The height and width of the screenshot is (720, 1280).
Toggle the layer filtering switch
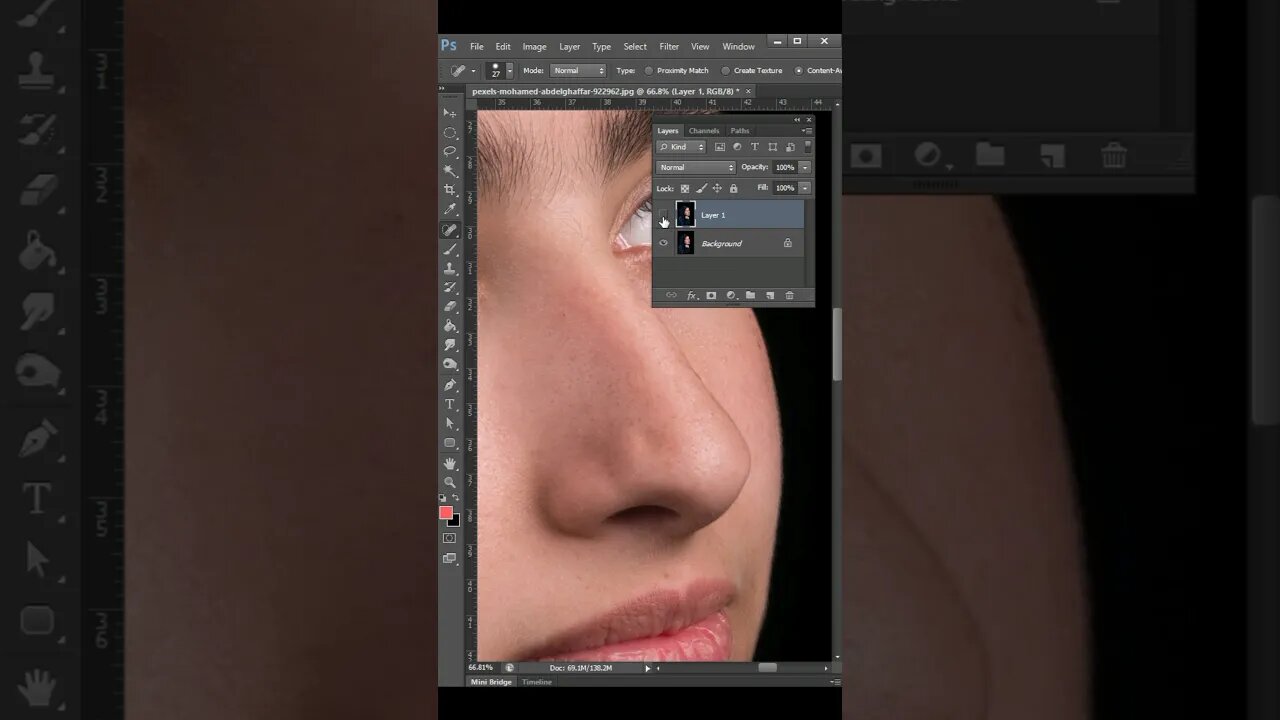coord(807,147)
